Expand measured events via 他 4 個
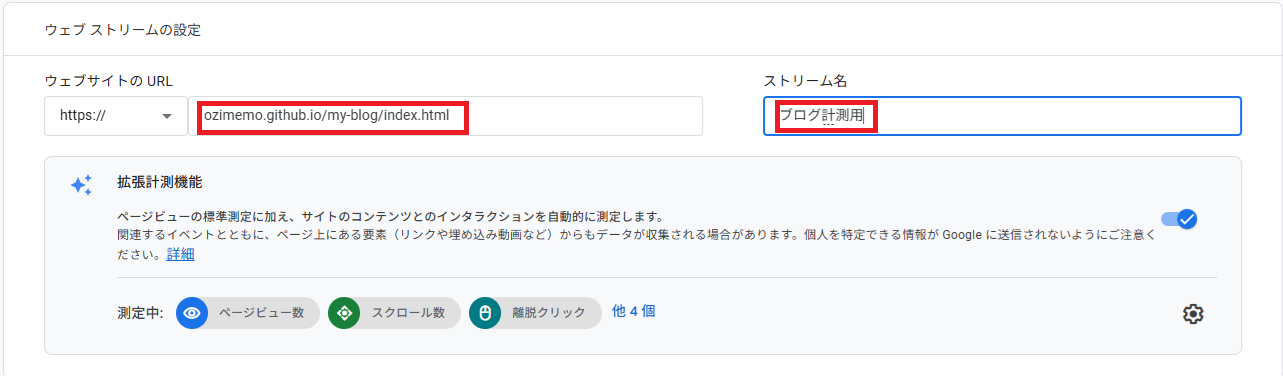The width and height of the screenshot is (1283, 376). (x=634, y=312)
